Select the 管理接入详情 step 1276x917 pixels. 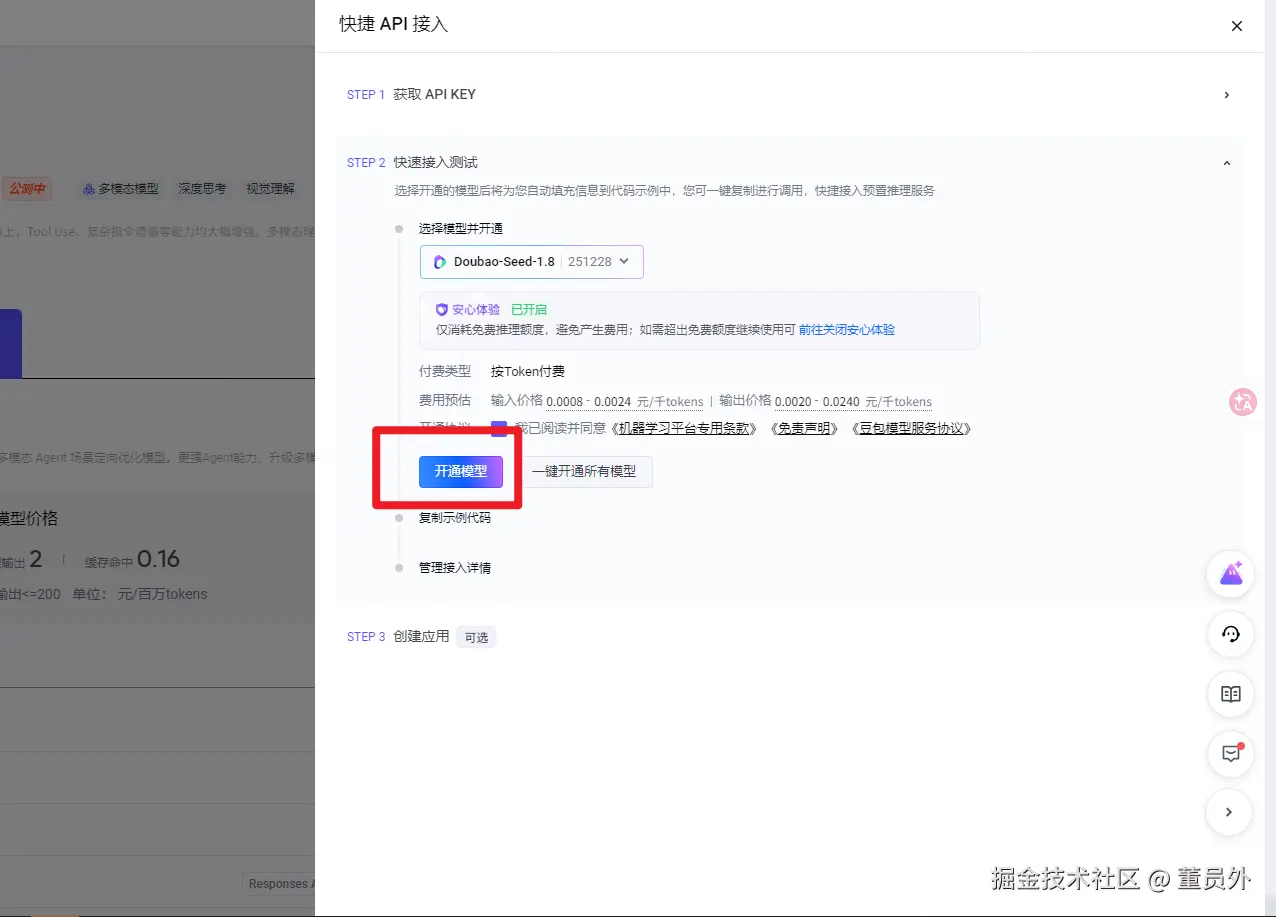tap(455, 568)
